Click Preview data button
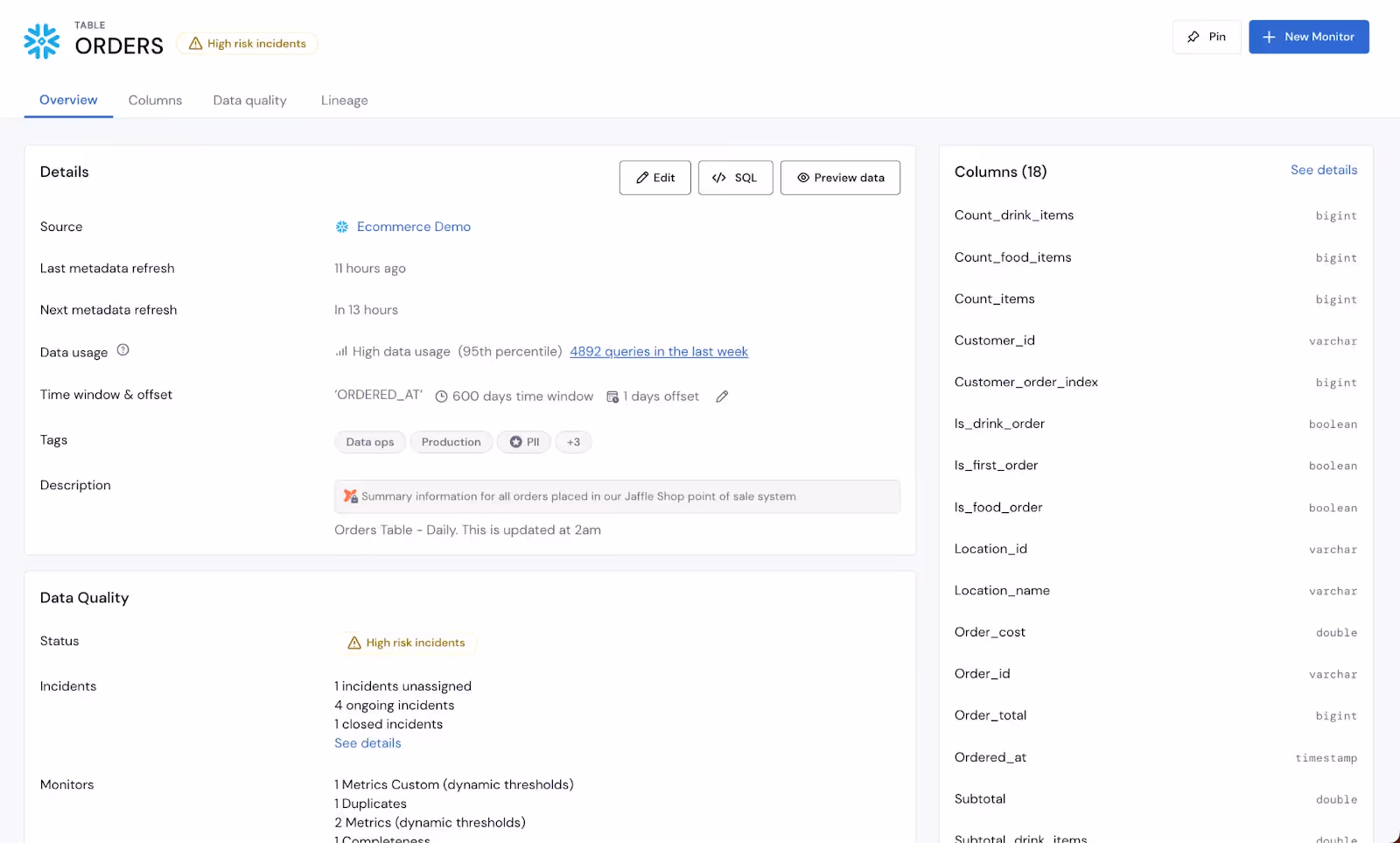1400x843 pixels. point(840,178)
